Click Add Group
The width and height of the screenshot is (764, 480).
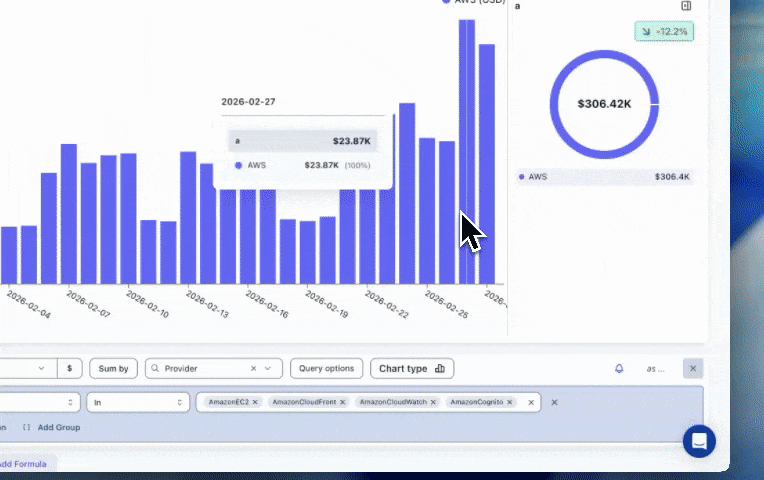pyautogui.click(x=52, y=427)
